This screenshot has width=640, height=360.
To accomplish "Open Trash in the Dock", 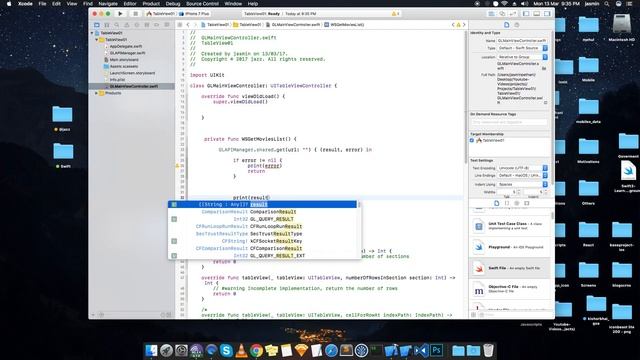I will point(488,350).
